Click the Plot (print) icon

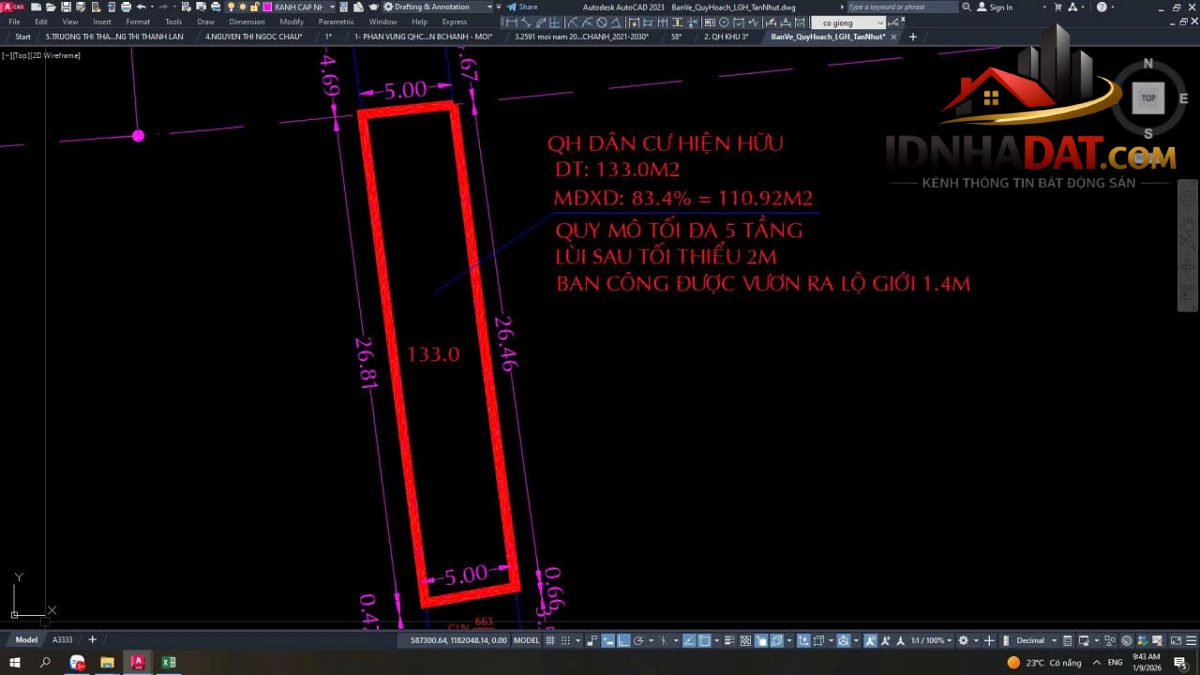pyautogui.click(x=125, y=7)
